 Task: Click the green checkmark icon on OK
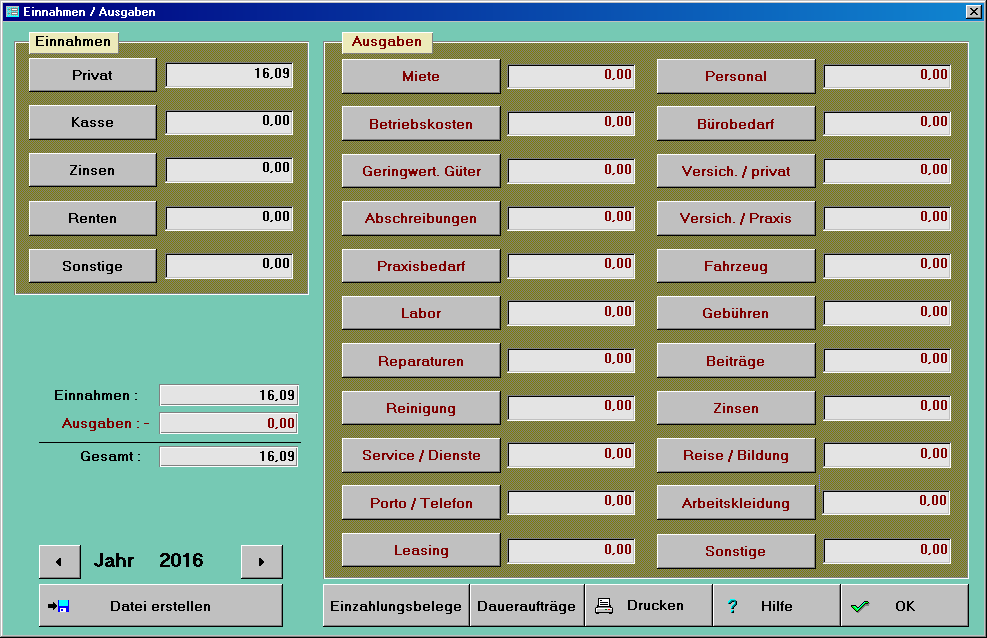pos(861,604)
